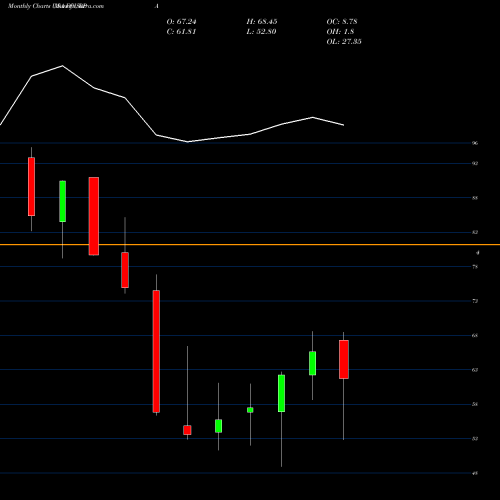Click the open price O: 67.24 label
Screen dimensions: 500x500
tap(181, 22)
